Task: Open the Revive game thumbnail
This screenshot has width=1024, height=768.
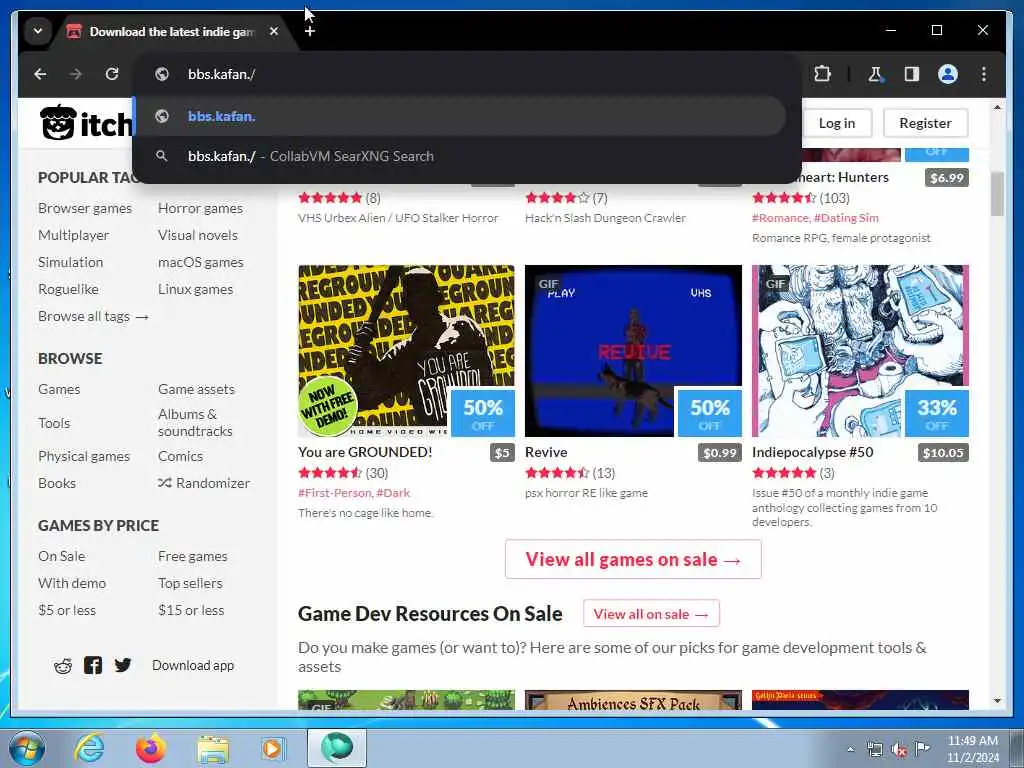Action: pyautogui.click(x=633, y=351)
